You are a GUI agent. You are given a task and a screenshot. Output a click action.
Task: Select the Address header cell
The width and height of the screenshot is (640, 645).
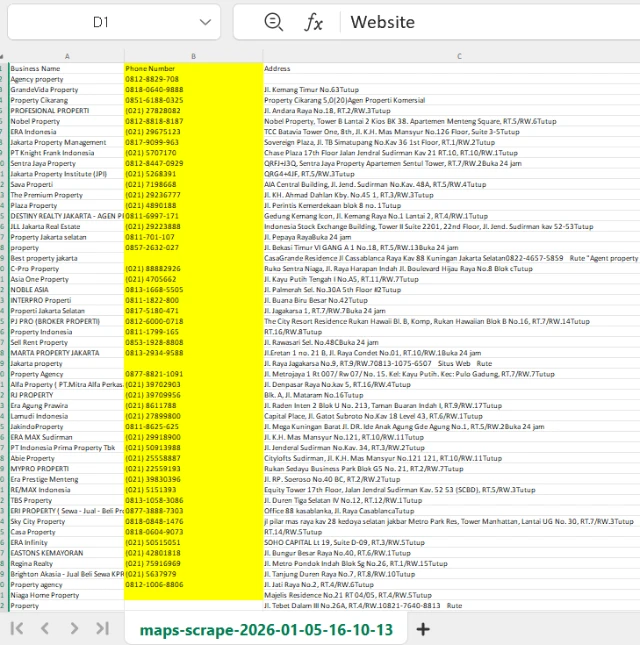click(451, 69)
